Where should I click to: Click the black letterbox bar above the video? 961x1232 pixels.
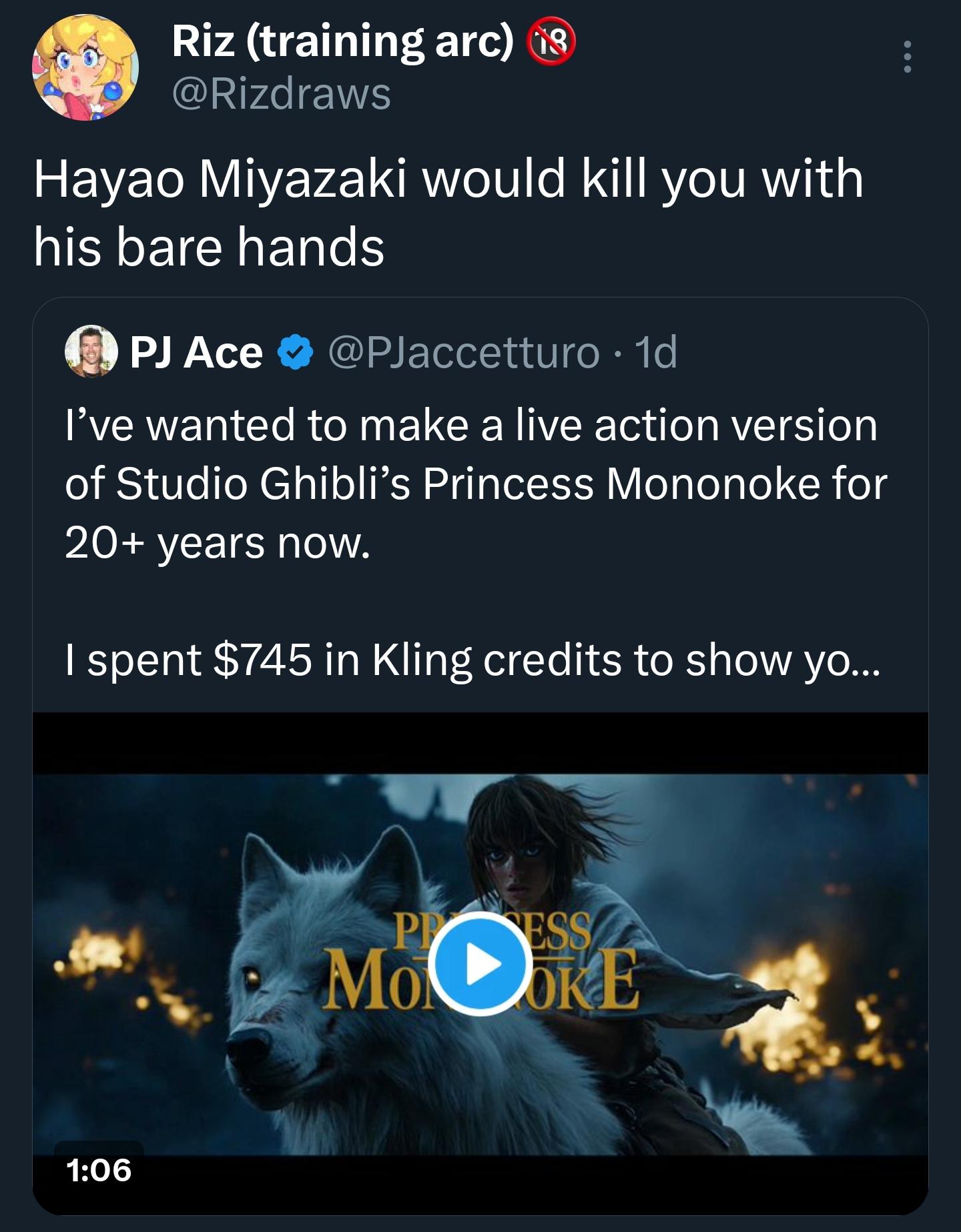click(480, 742)
